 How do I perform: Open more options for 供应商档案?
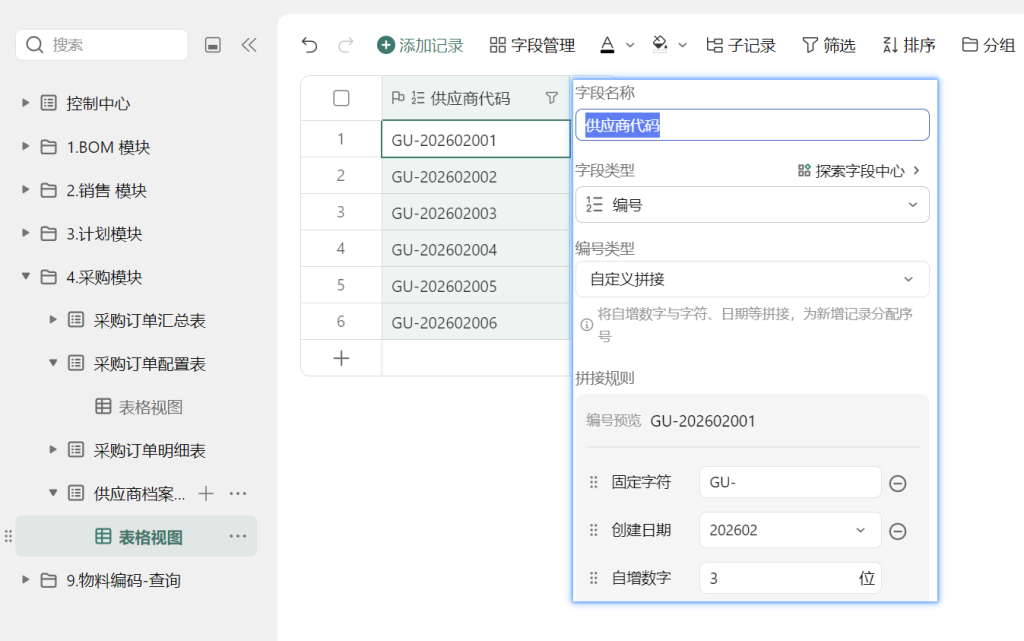pos(238,493)
